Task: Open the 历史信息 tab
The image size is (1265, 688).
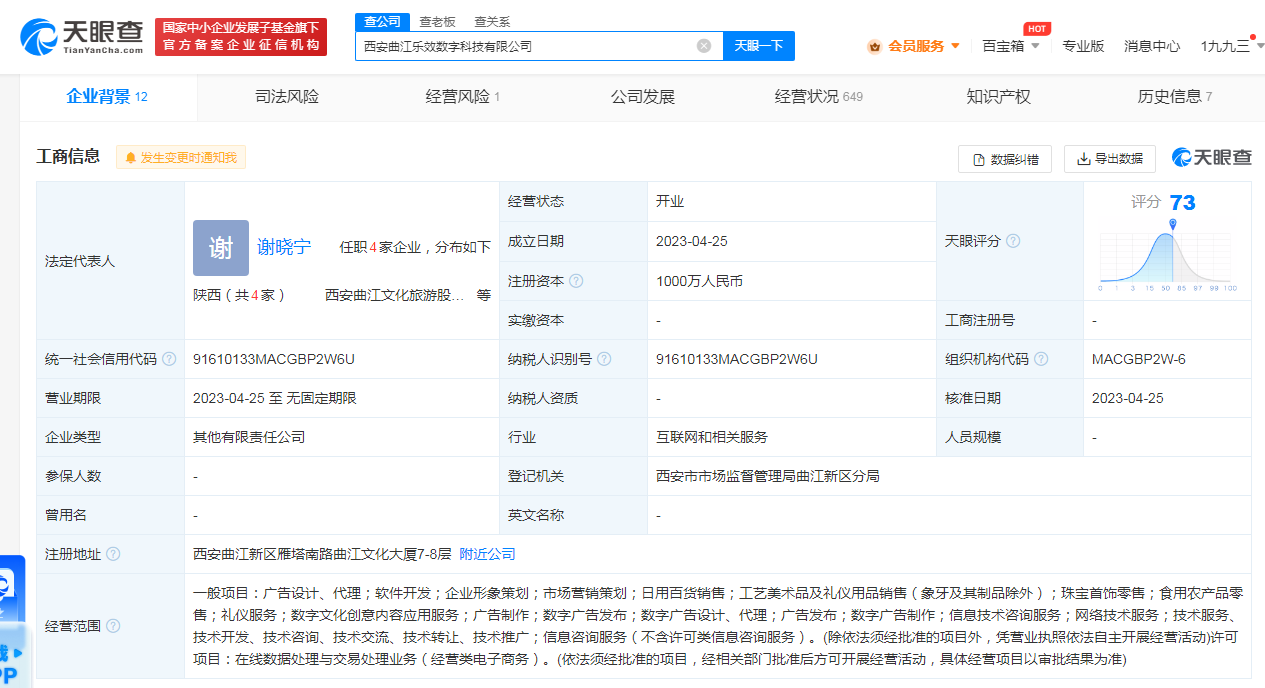Action: pyautogui.click(x=1175, y=97)
